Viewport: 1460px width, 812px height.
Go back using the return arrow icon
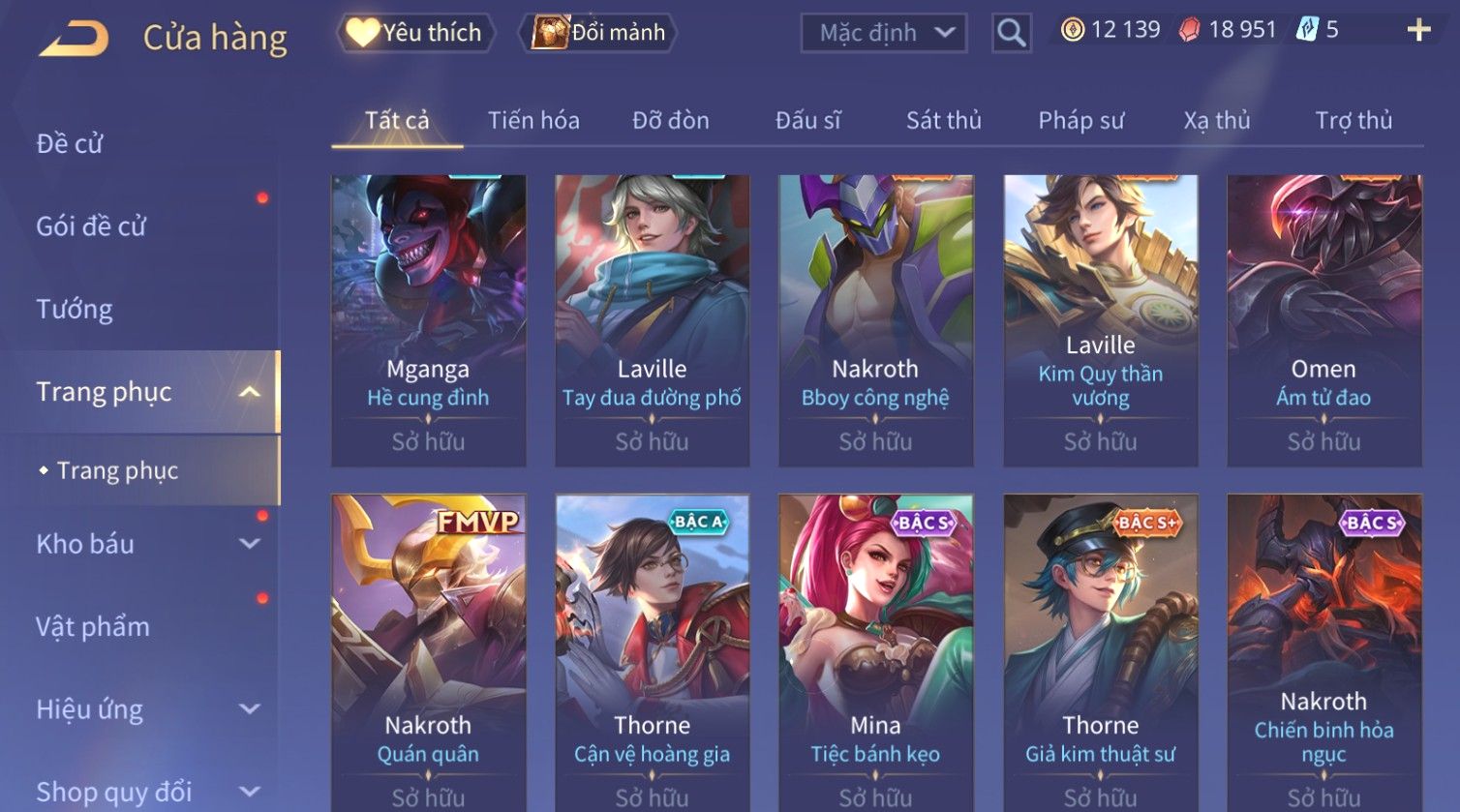tap(74, 39)
